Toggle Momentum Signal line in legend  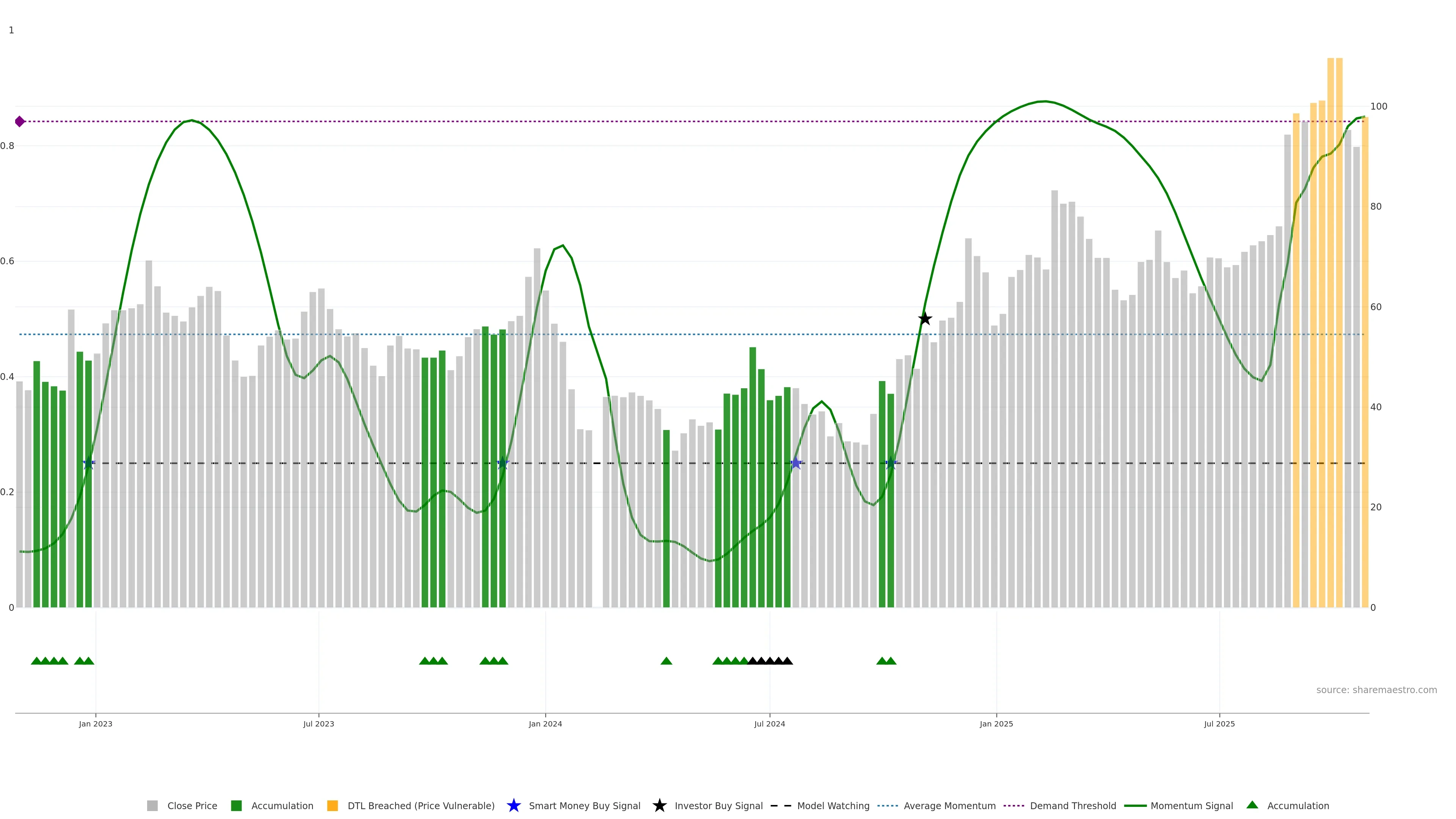click(x=1191, y=806)
